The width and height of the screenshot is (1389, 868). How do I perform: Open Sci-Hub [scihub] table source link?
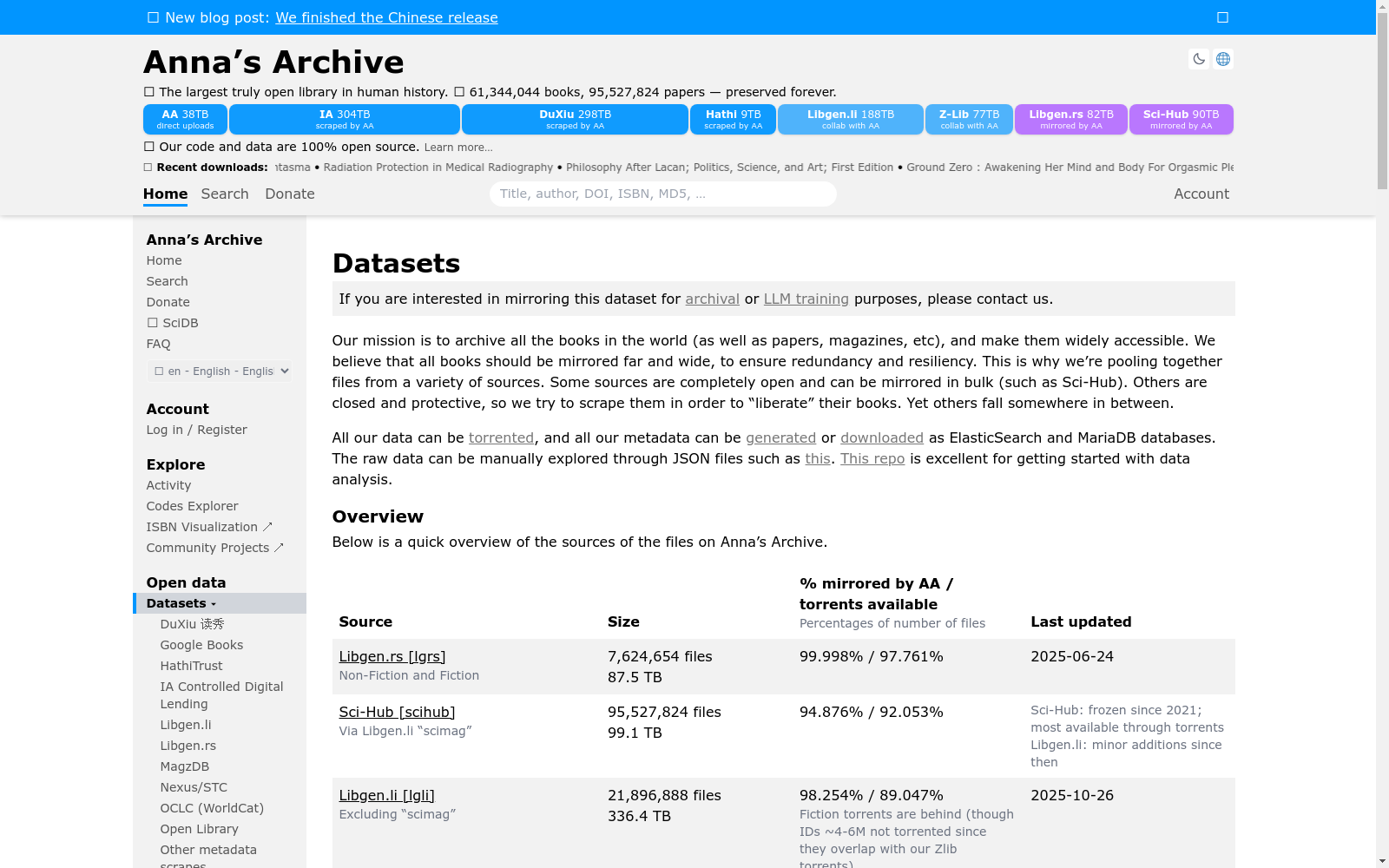click(x=397, y=712)
